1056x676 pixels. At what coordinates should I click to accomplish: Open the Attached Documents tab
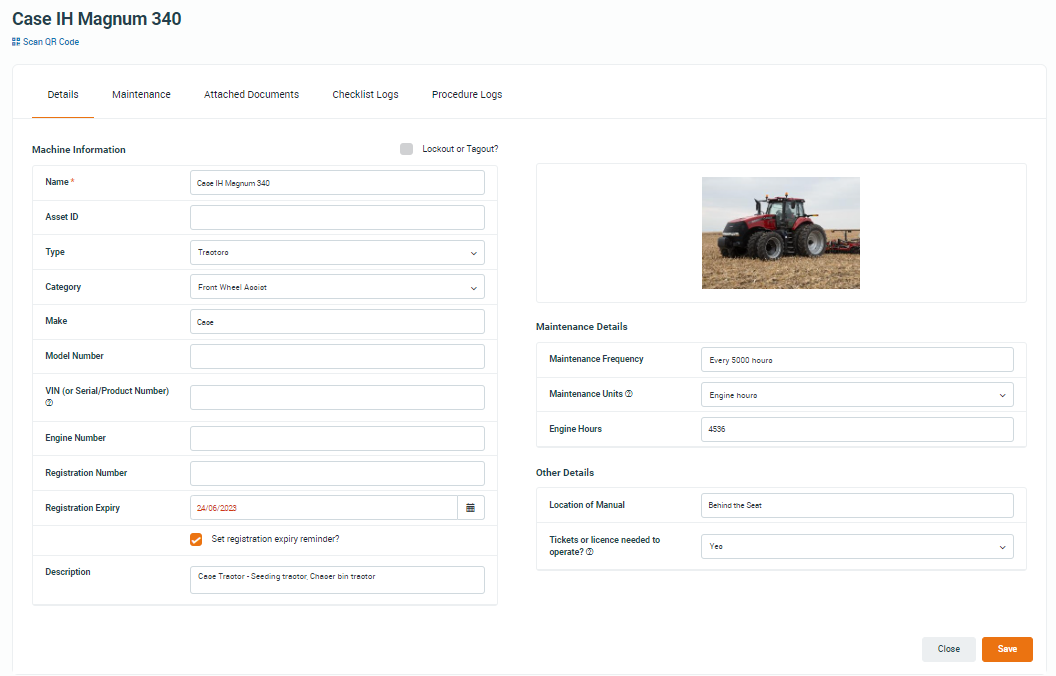tap(251, 95)
